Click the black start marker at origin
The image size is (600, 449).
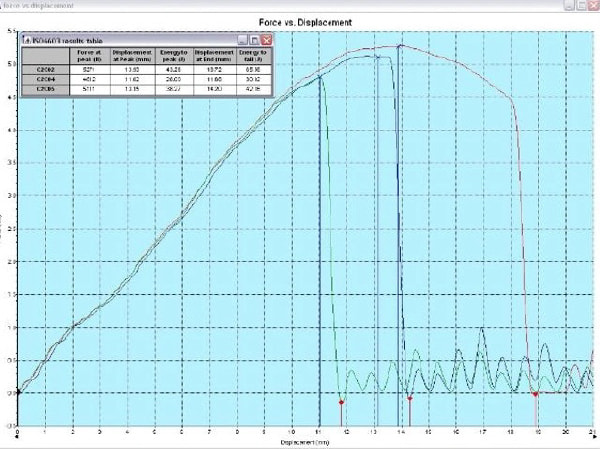17,392
